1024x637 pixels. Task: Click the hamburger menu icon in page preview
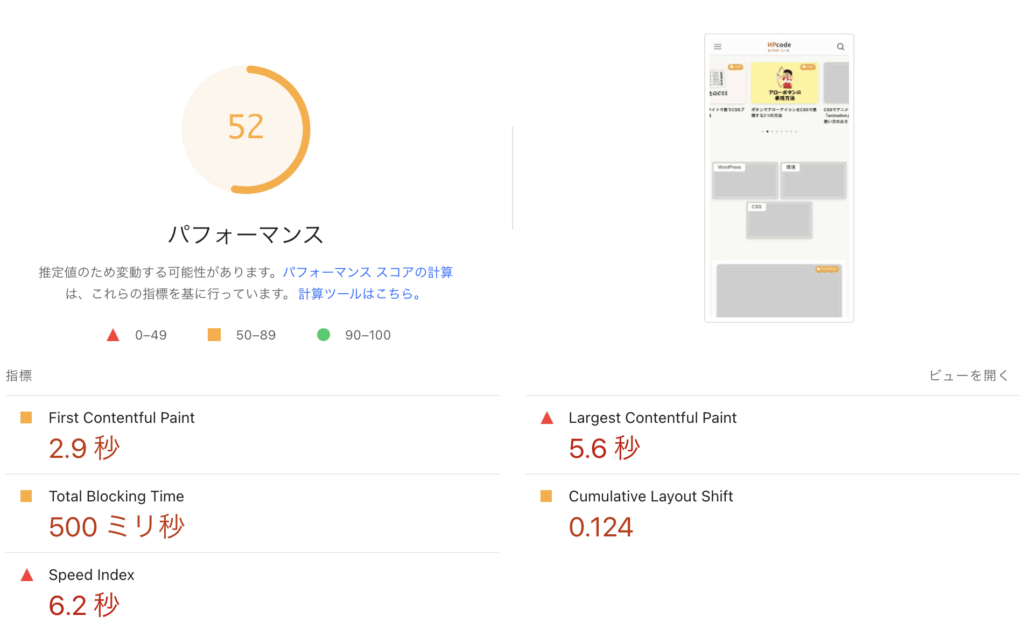(717, 47)
